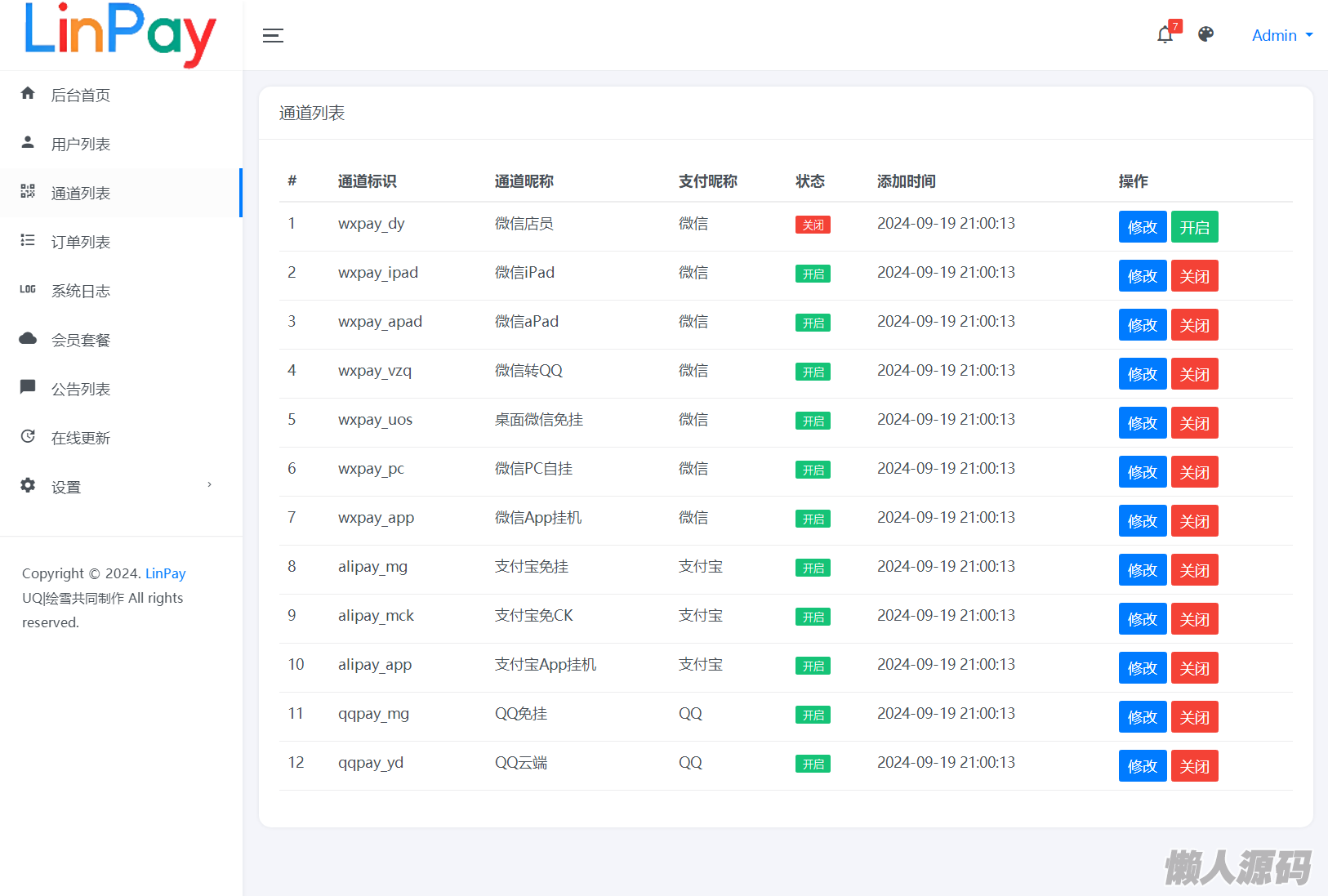Click the user icon beside 用户列表
Screen dimensions: 1328x896
click(x=28, y=143)
